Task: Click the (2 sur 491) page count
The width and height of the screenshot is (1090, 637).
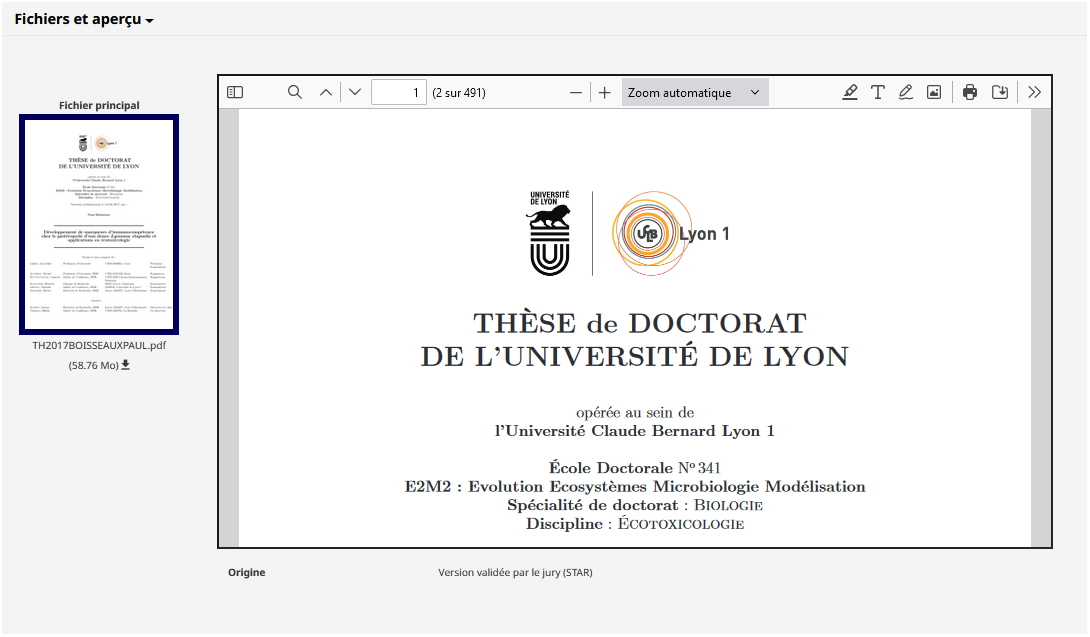Action: tap(459, 93)
